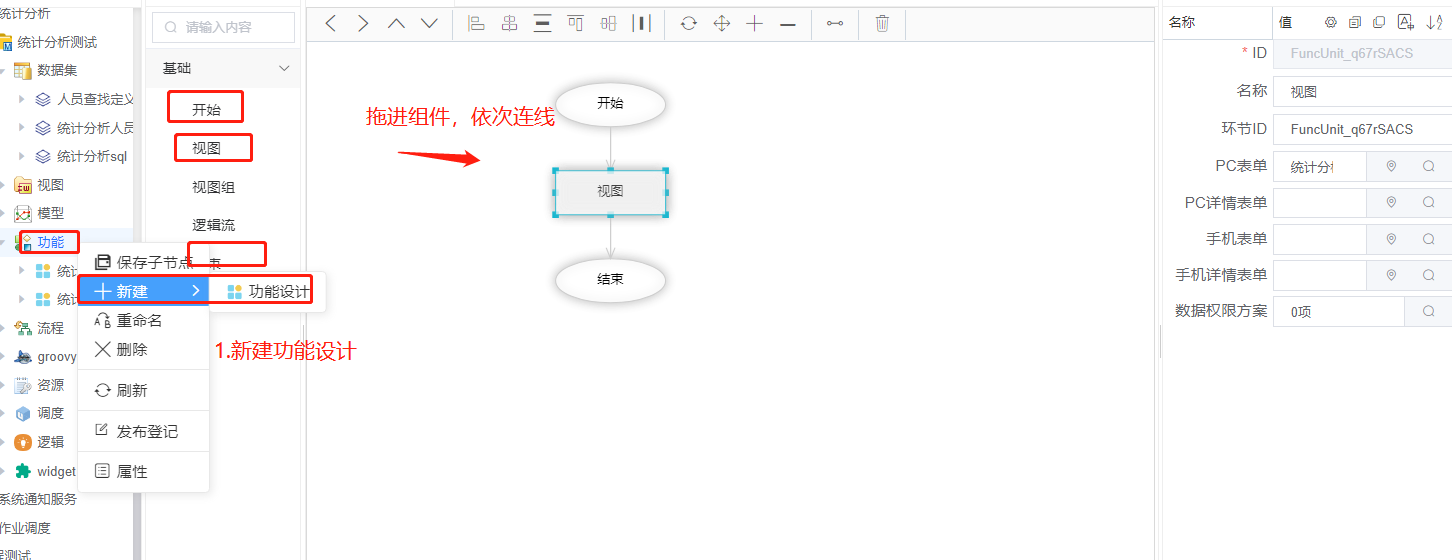Click the search icon in PC表单 row

[1429, 167]
